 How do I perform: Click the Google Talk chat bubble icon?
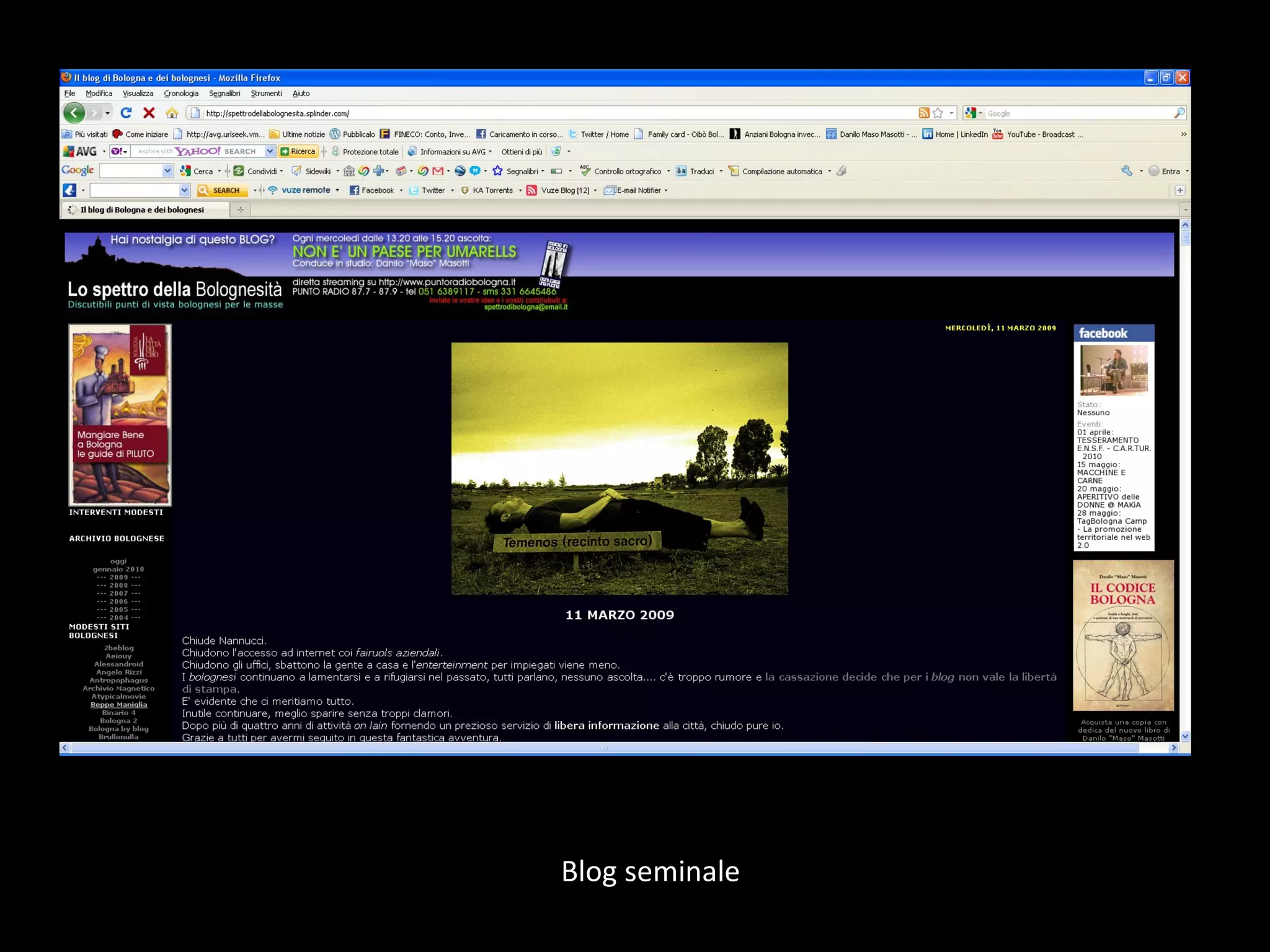(x=474, y=171)
